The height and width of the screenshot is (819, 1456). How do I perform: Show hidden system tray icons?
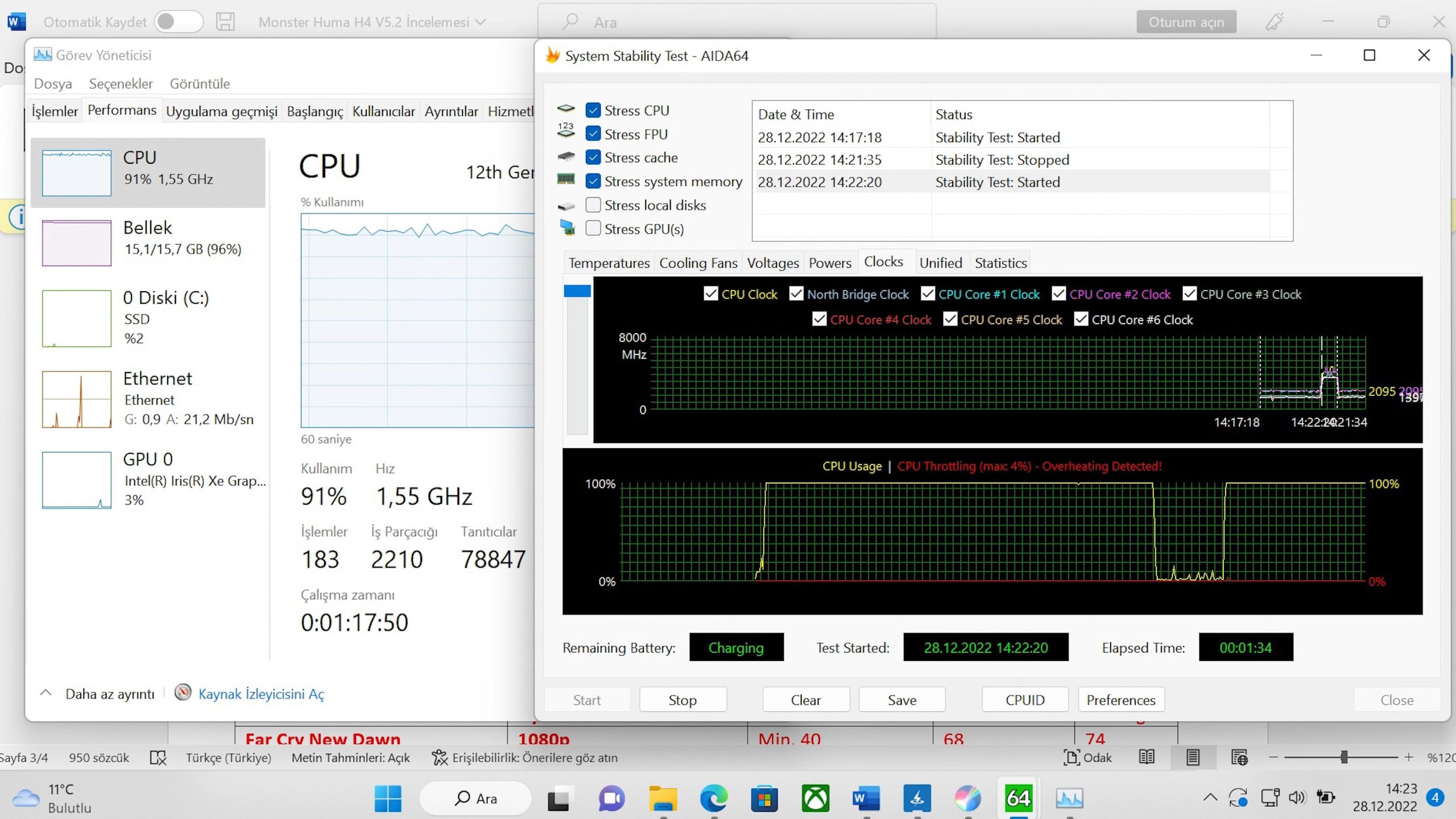(1210, 797)
